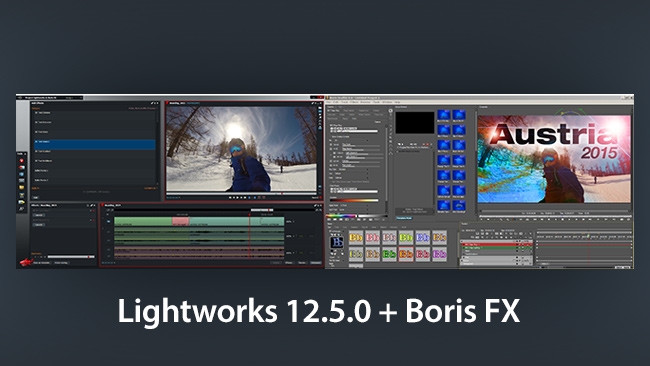This screenshot has height=366, width=650.
Task: Select the yellow Bb text style swatch
Action: (356, 238)
